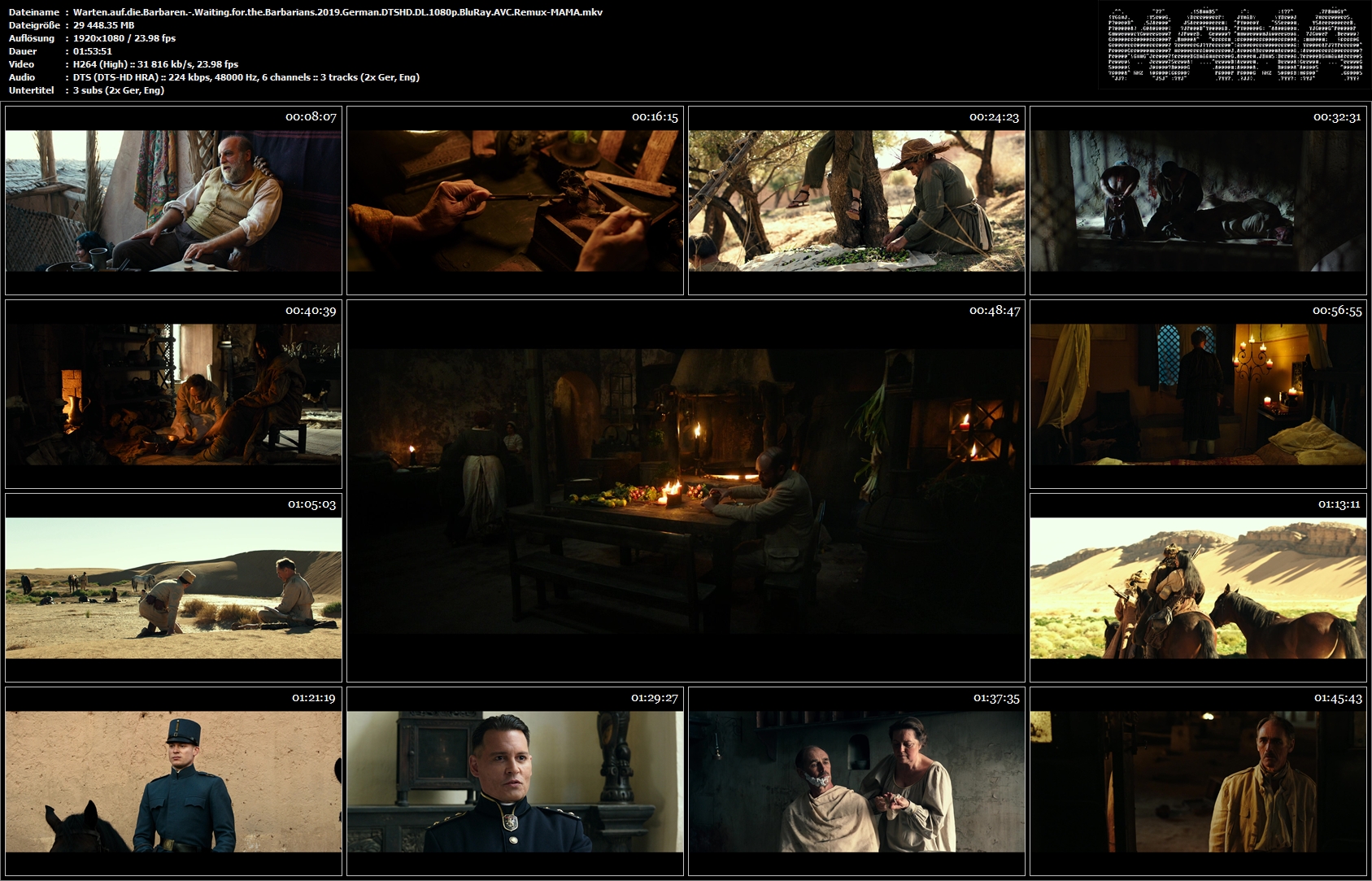Select the '3 subs (2x Ger, Eng)' text
The height and width of the screenshot is (881, 1372).
[x=119, y=90]
